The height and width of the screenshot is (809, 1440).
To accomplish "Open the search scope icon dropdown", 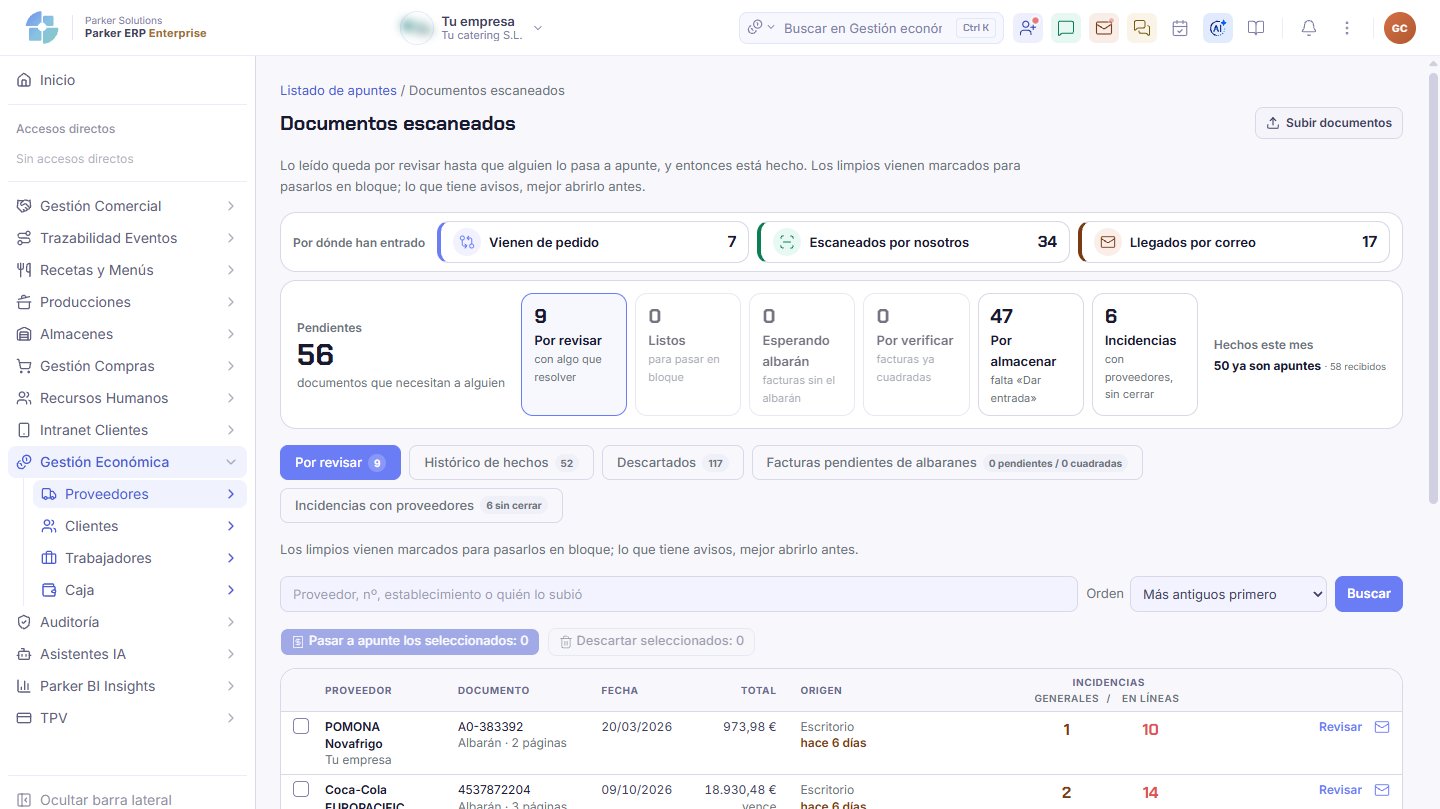I will click(x=761, y=28).
